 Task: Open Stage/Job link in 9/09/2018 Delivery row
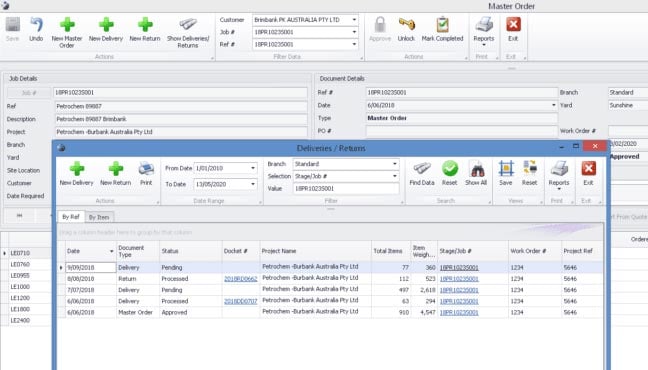(459, 268)
